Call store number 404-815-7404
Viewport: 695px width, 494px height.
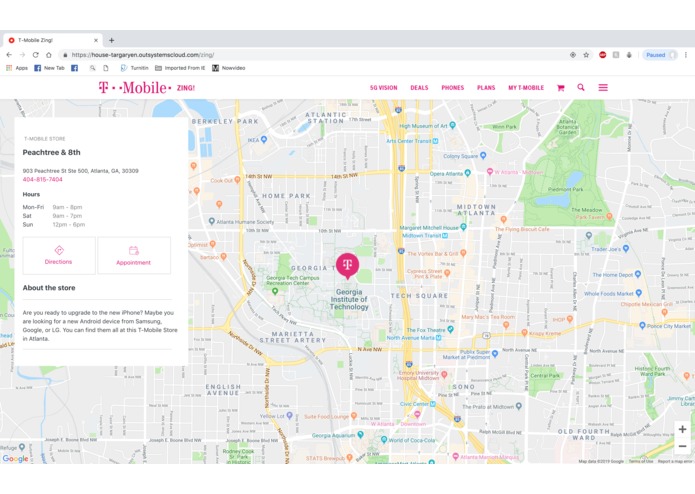[43, 179]
